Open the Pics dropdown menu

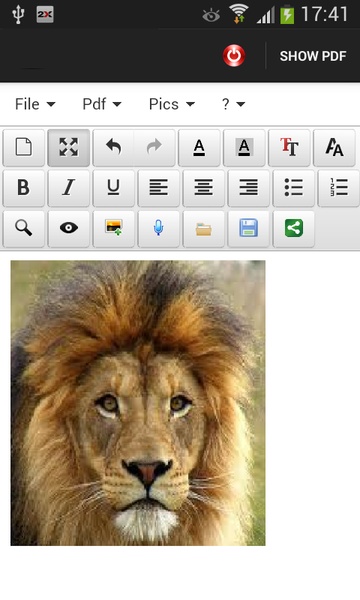[x=172, y=104]
